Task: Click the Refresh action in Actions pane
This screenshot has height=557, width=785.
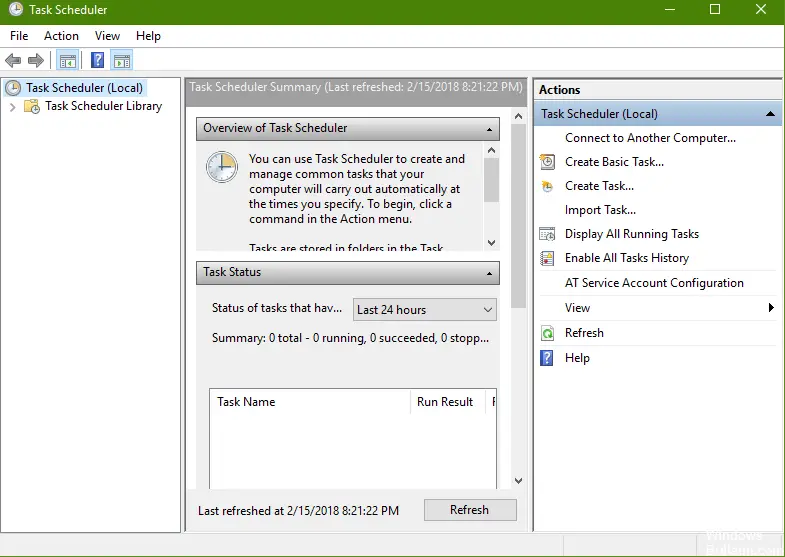Action: pyautogui.click(x=584, y=333)
